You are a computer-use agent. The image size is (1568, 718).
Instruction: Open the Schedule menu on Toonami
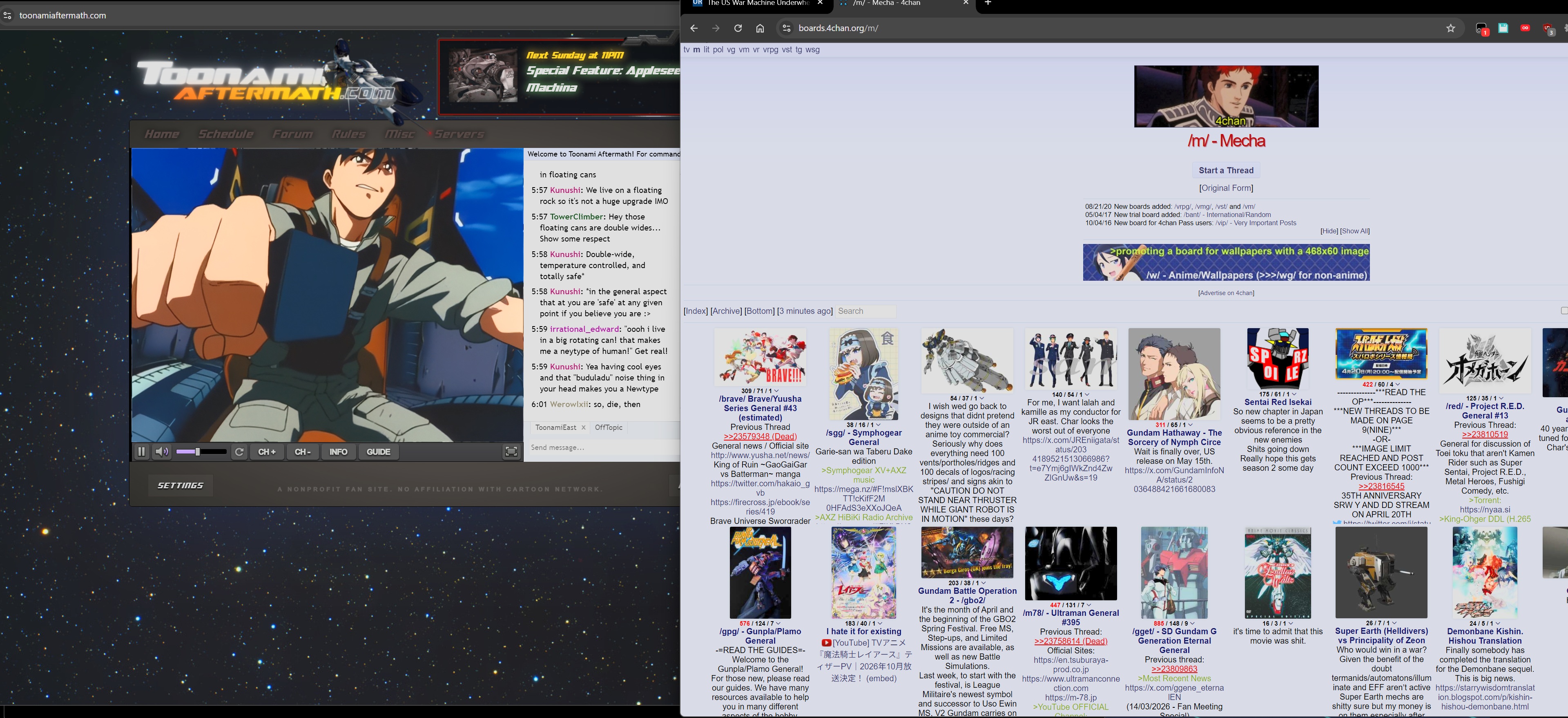(x=226, y=134)
